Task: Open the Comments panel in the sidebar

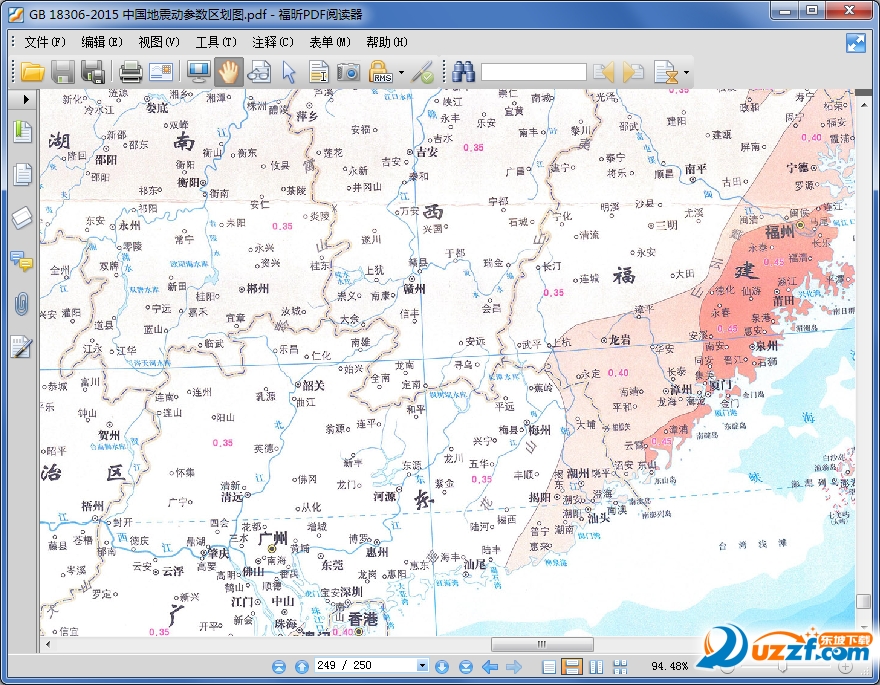Action: point(22,261)
